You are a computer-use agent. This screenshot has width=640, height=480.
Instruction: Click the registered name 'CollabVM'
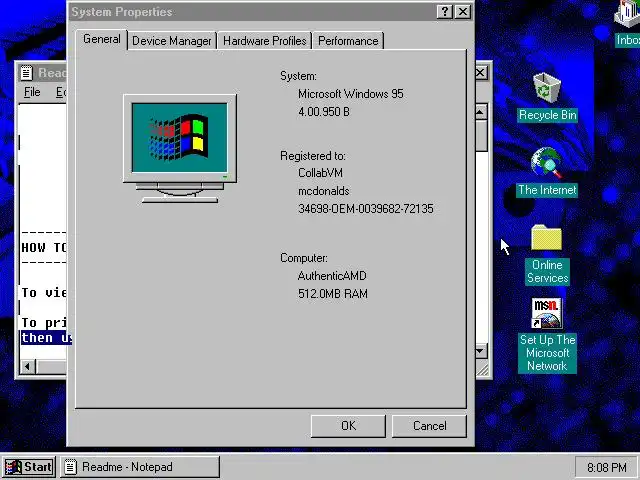320,173
